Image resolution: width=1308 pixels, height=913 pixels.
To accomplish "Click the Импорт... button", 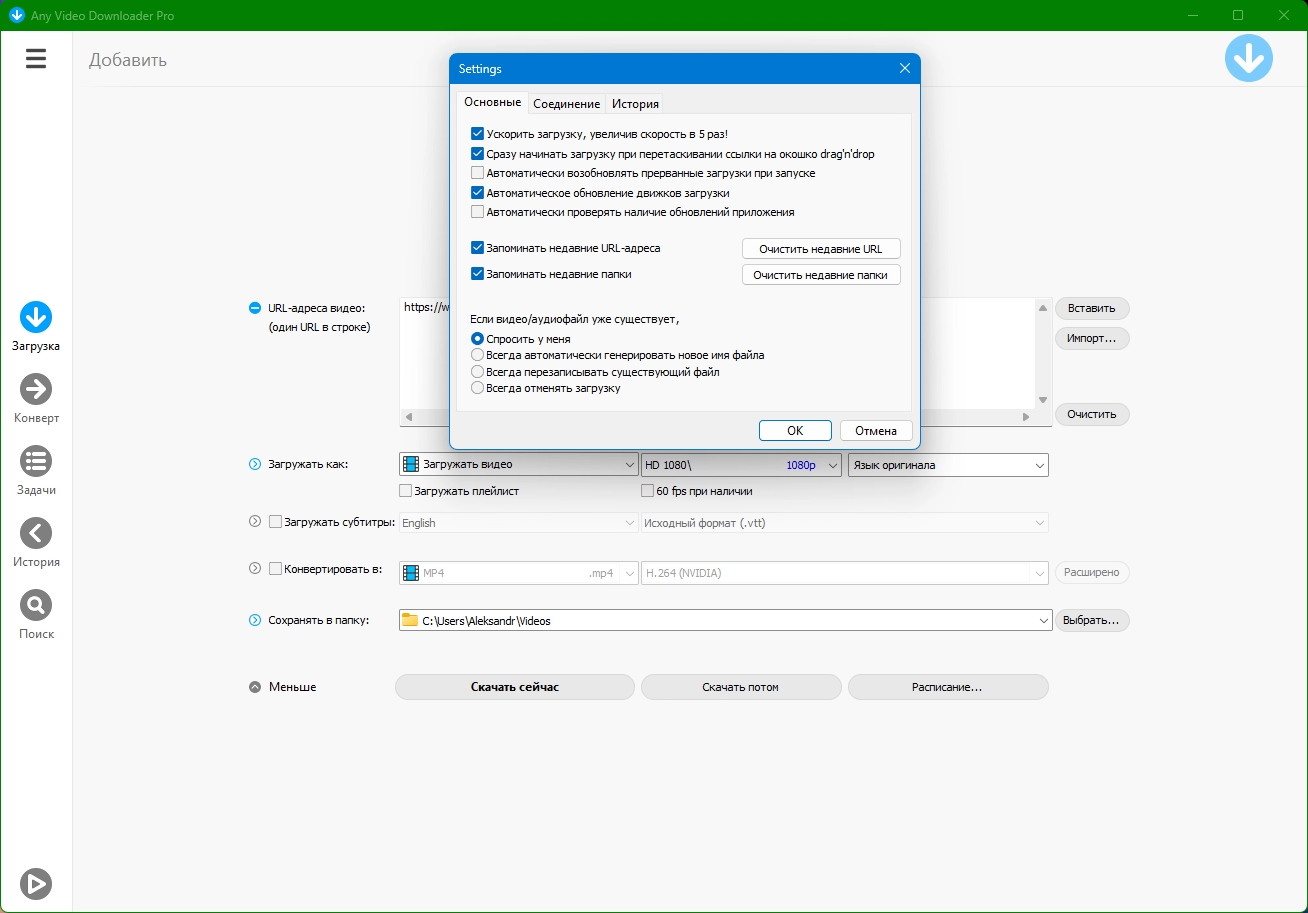I will (1092, 338).
